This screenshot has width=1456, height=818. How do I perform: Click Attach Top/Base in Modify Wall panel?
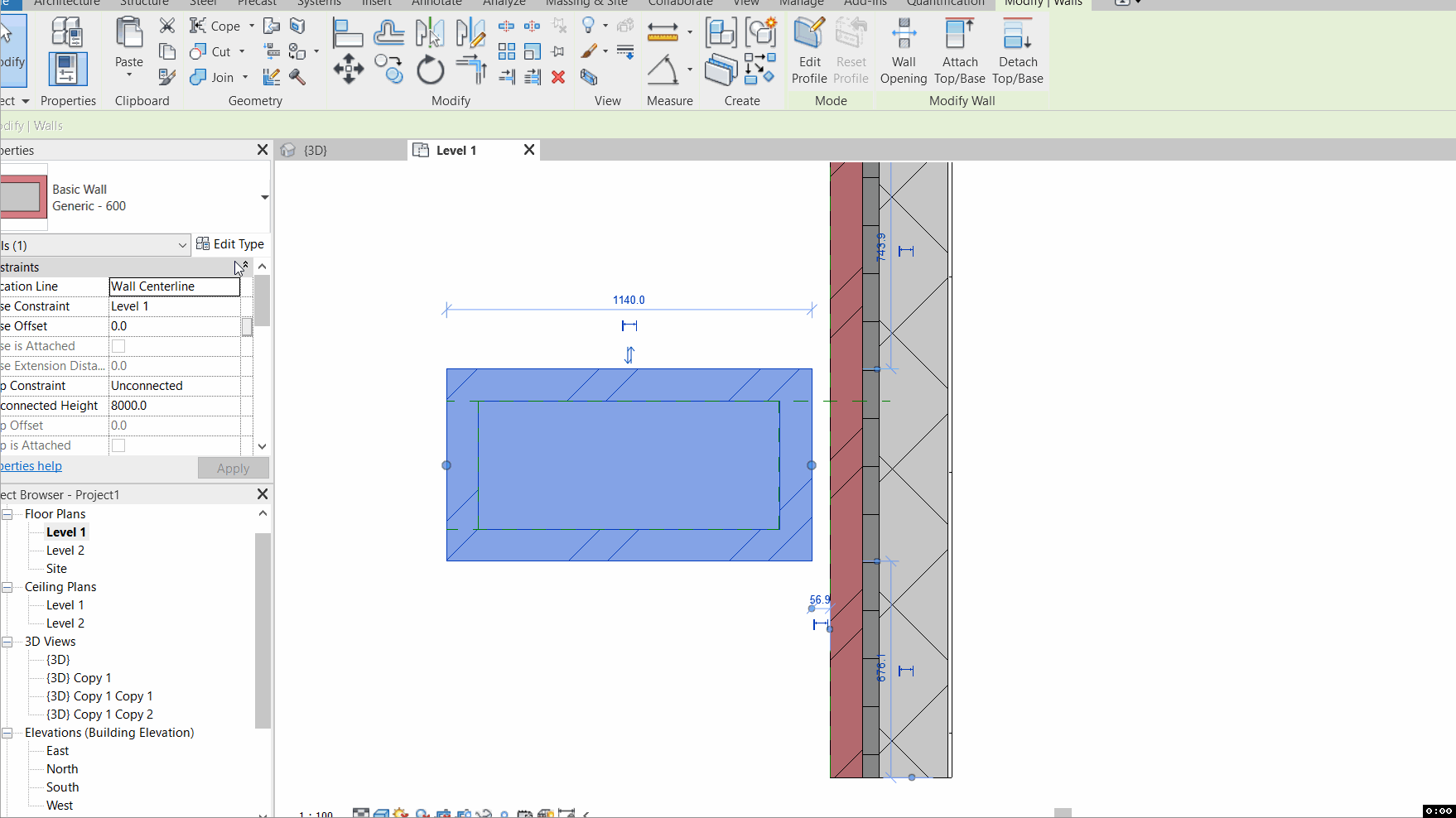[x=959, y=48]
